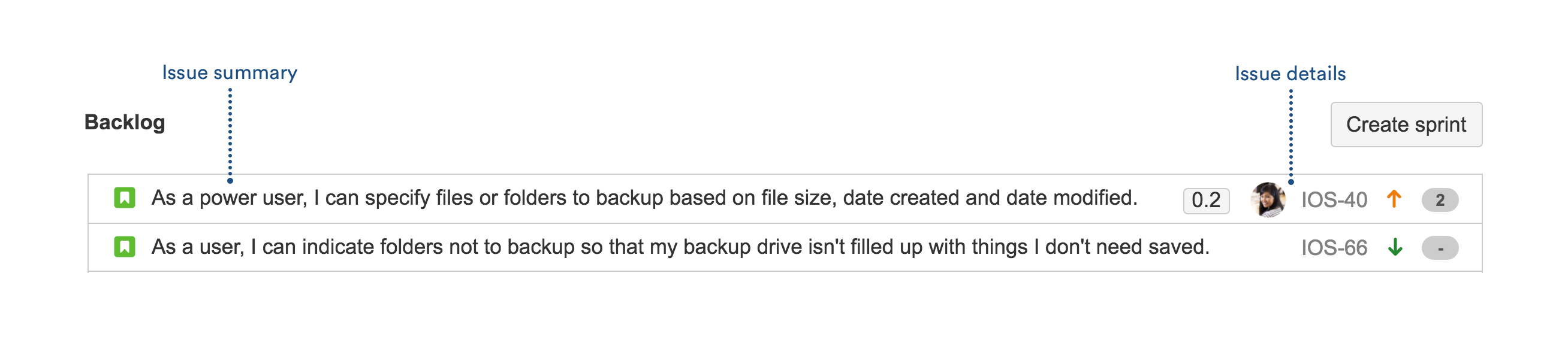The image size is (1568, 358).
Task: Click the assignee avatar on IOS-40
Action: point(1268,199)
